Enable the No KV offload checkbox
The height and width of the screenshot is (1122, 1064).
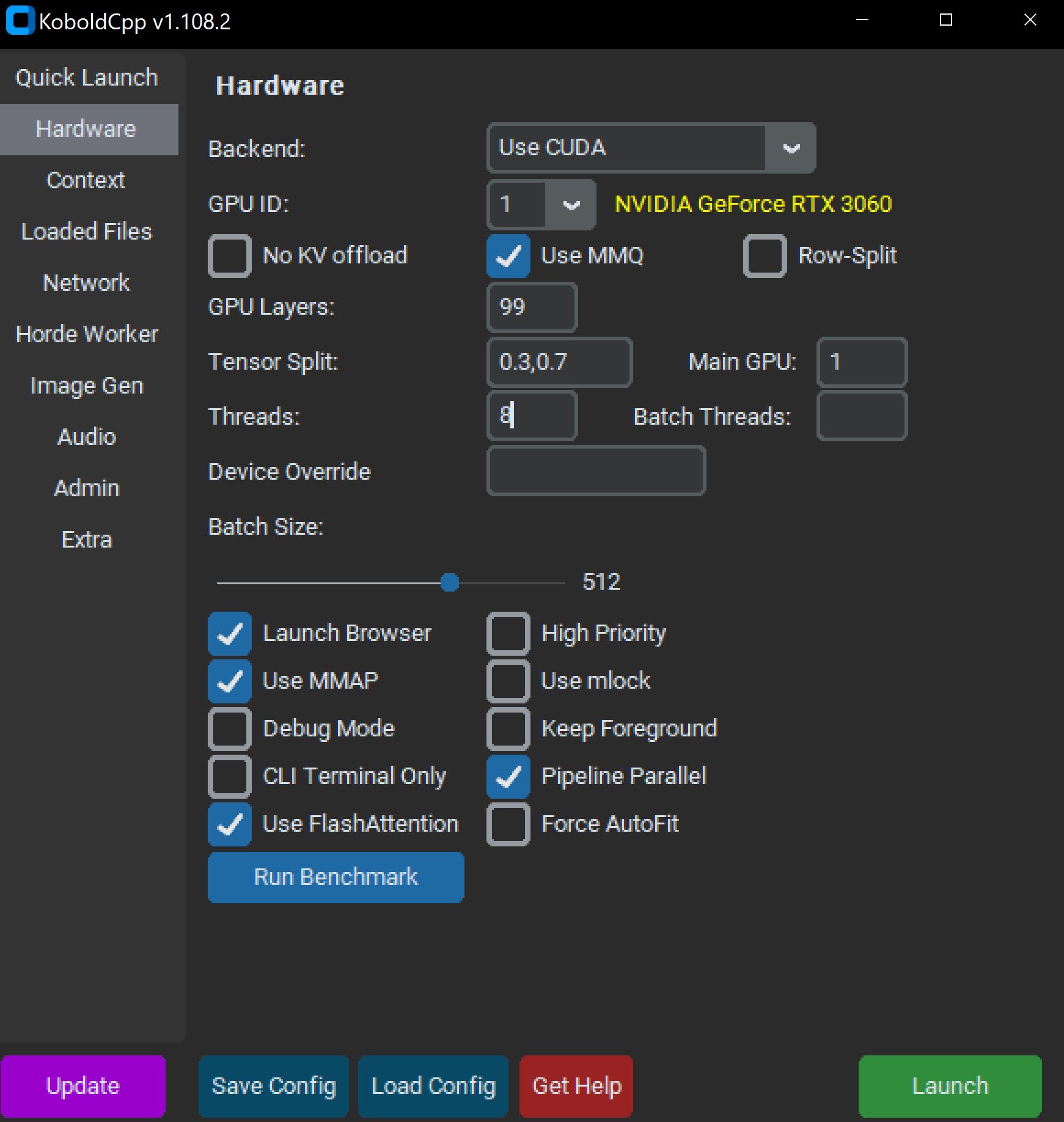(x=230, y=255)
